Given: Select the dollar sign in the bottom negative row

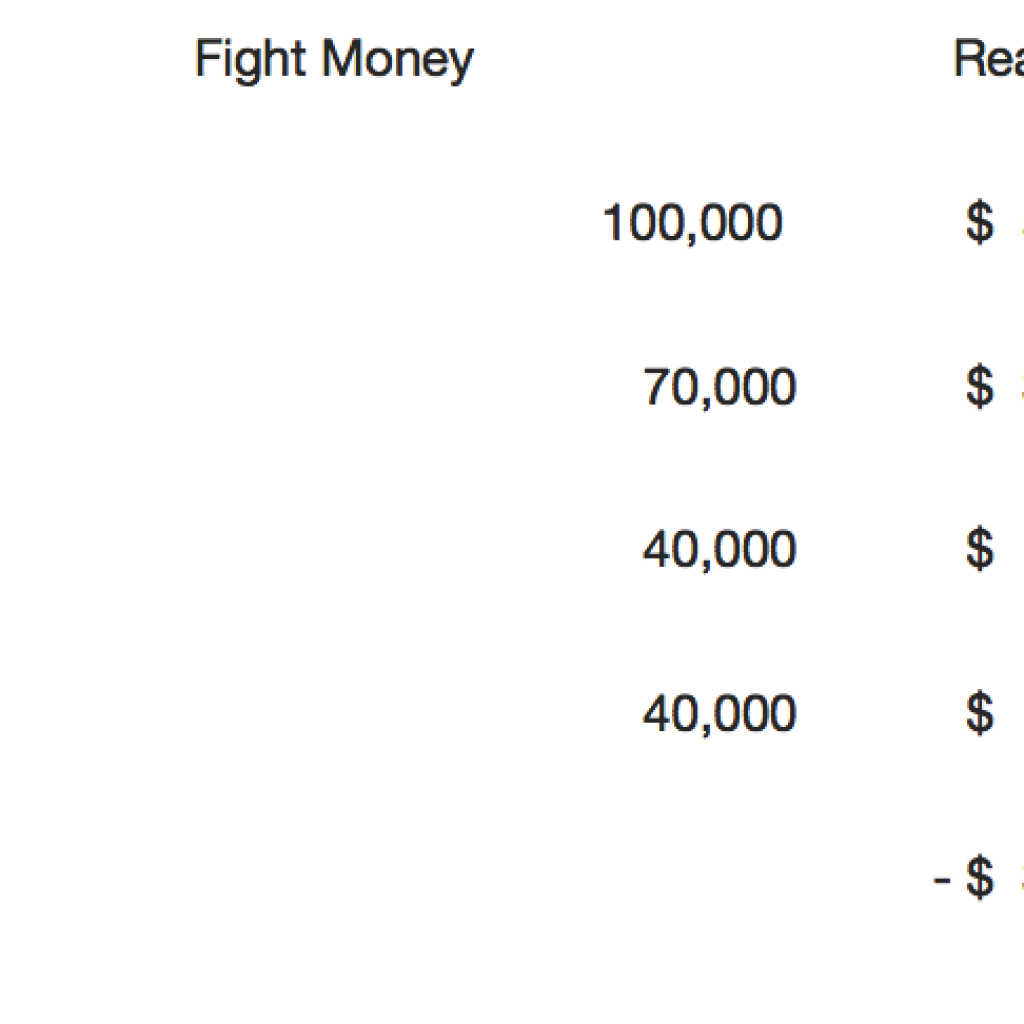Looking at the screenshot, I should point(980,879).
